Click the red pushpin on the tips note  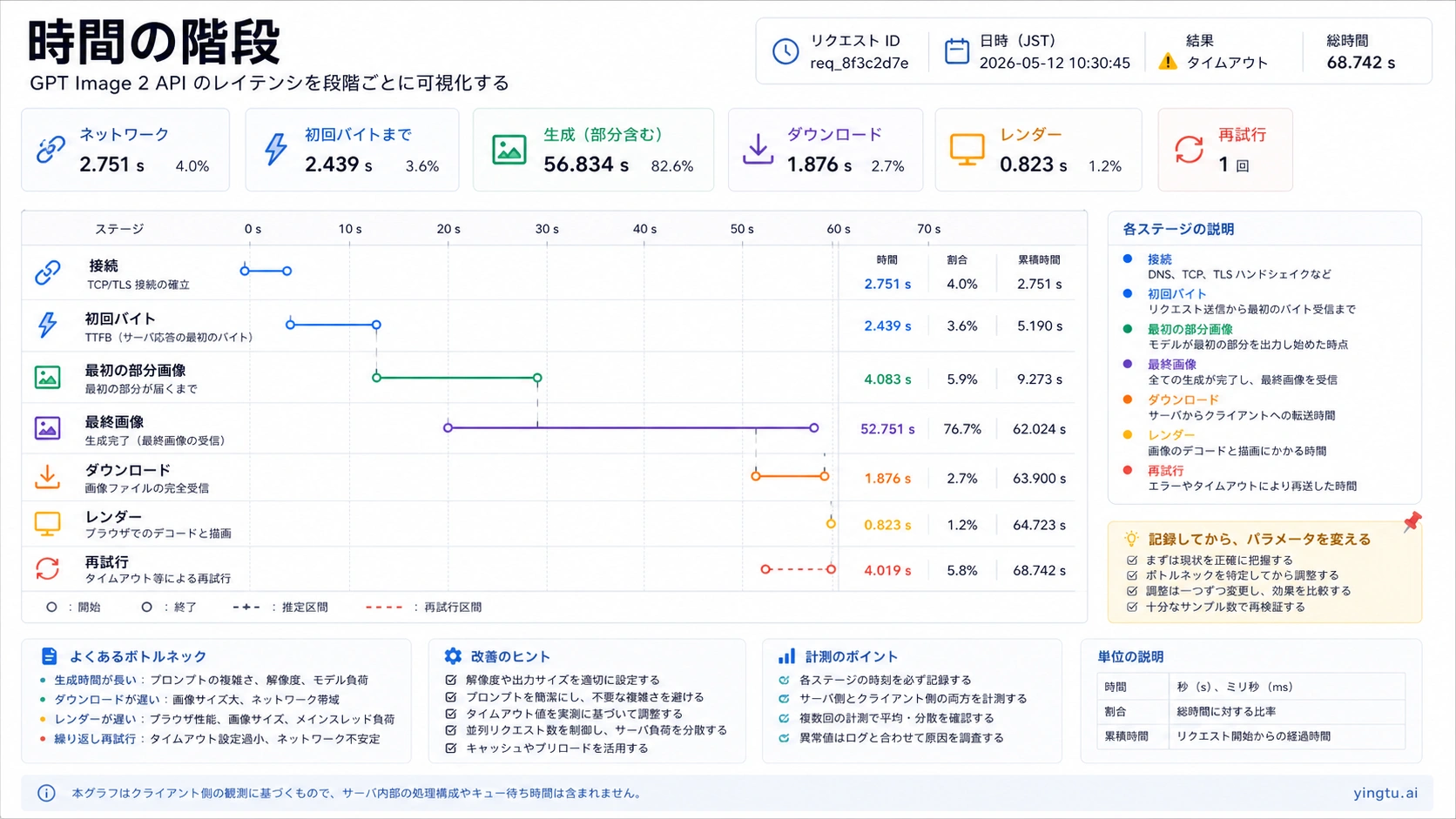tap(1412, 522)
